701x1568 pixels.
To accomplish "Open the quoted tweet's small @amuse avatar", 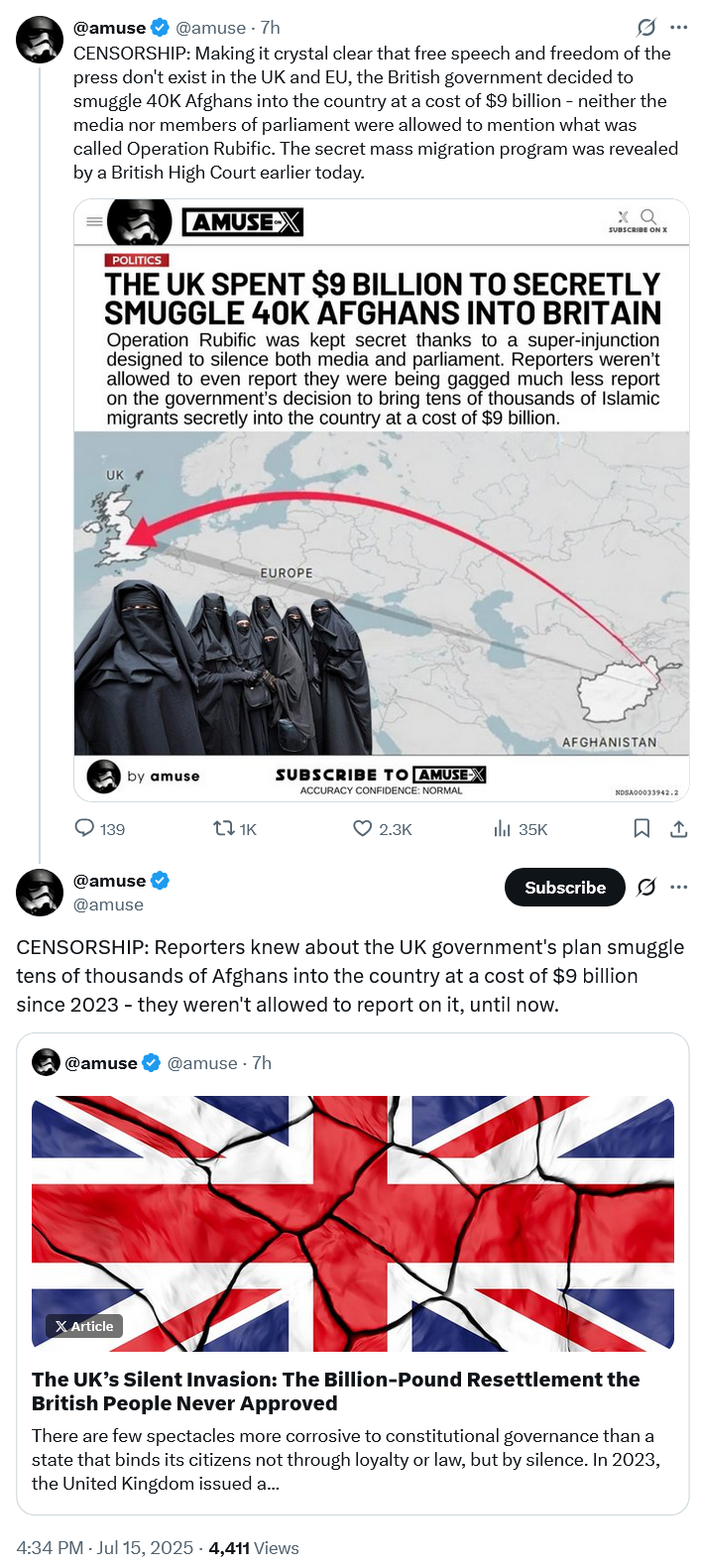I will [46, 1063].
